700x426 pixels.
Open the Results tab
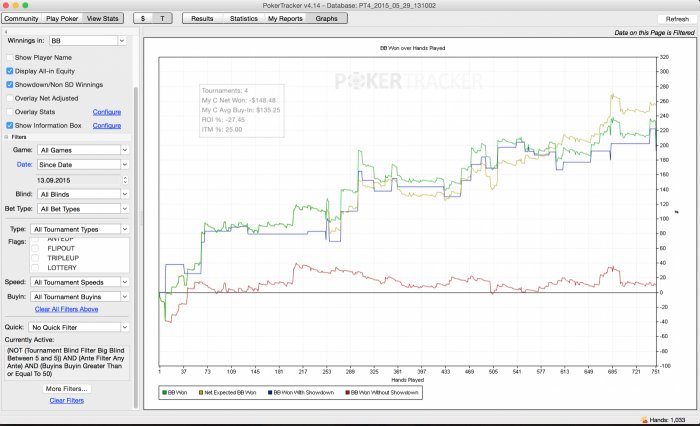pyautogui.click(x=202, y=18)
